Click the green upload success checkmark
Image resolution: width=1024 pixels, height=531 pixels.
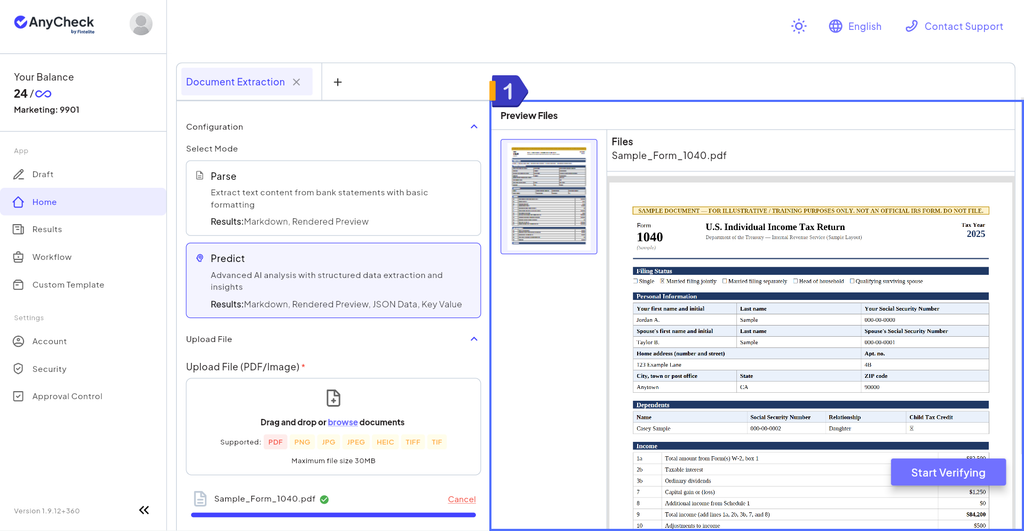tap(325, 499)
